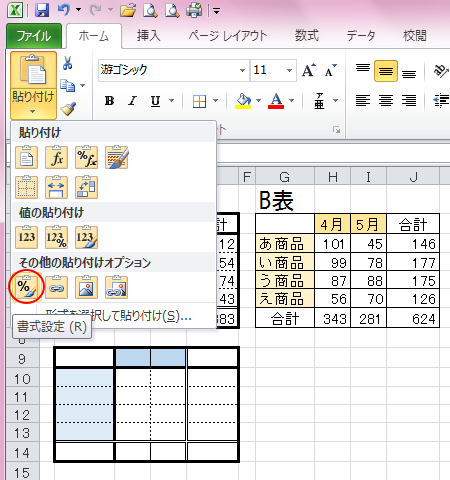Click the cut scissors icon
Viewport: 450px width, 480px height.
68,63
